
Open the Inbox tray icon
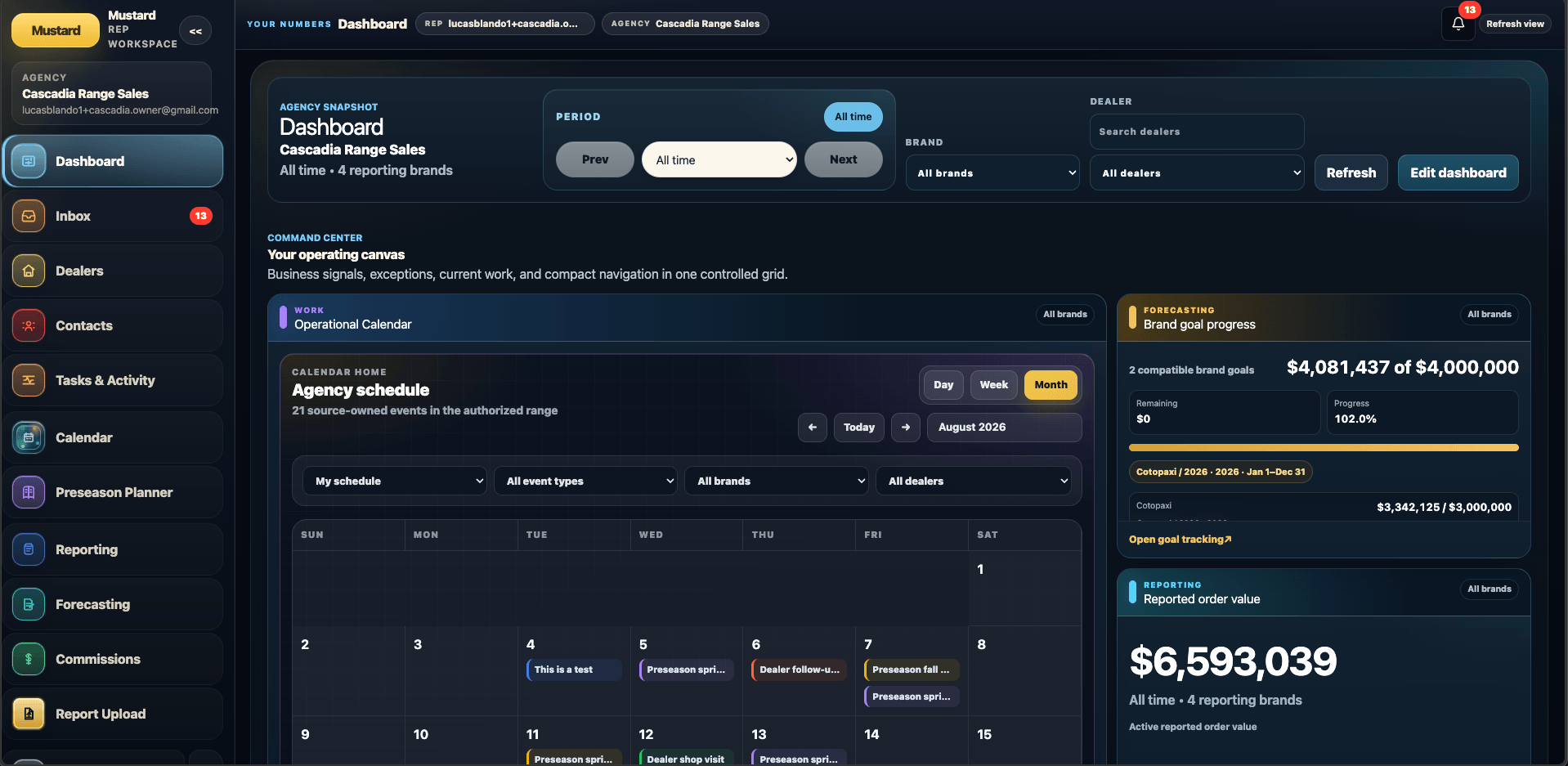click(x=29, y=216)
